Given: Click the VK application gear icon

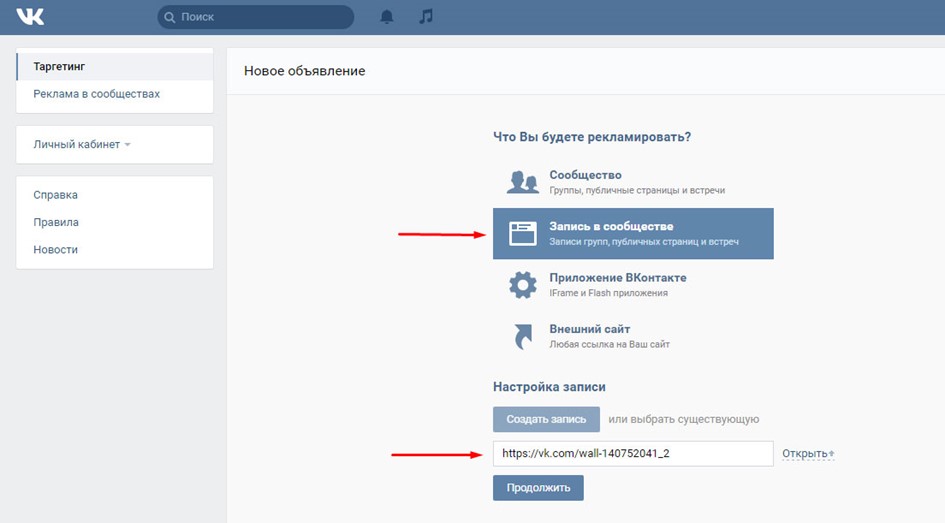Looking at the screenshot, I should point(523,285).
